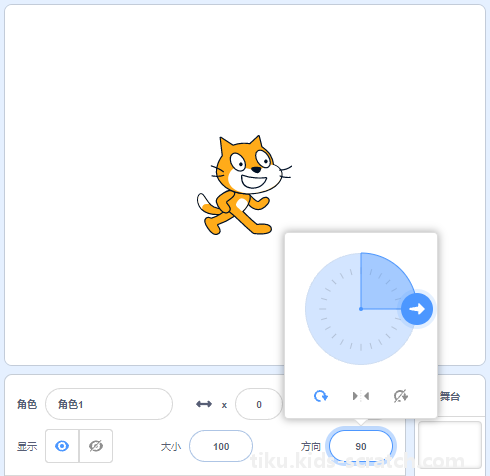Click the blue direction arrow handle

(417, 309)
